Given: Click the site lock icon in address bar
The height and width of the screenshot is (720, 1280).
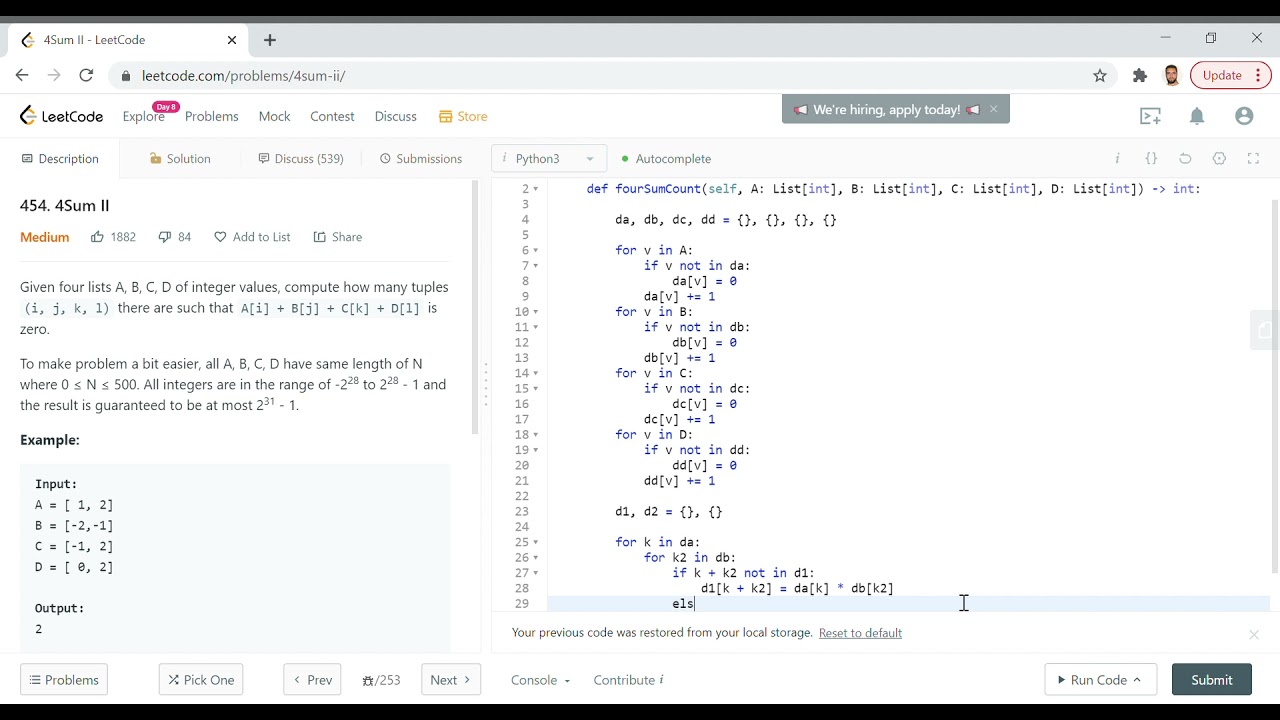Looking at the screenshot, I should pos(125,75).
